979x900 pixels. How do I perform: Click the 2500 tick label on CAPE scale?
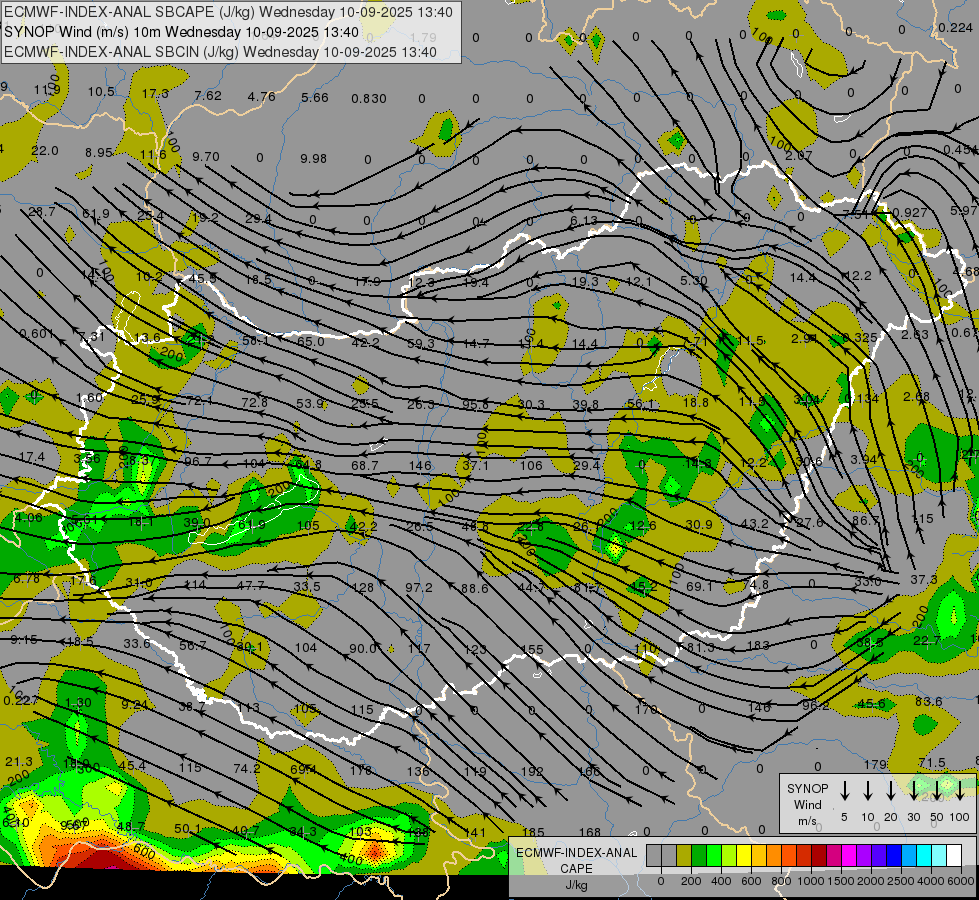[x=900, y=881]
